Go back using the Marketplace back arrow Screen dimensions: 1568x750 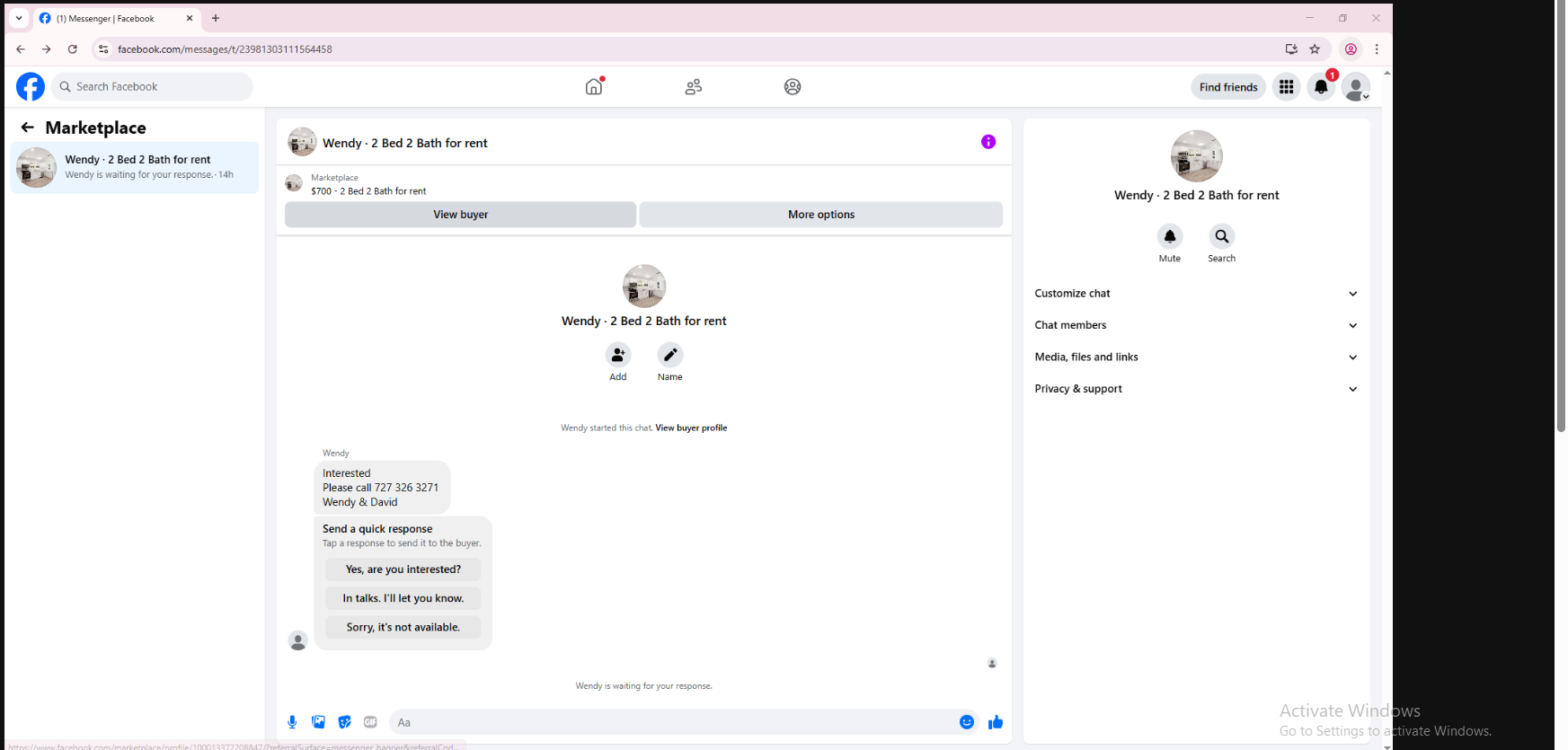[28, 128]
